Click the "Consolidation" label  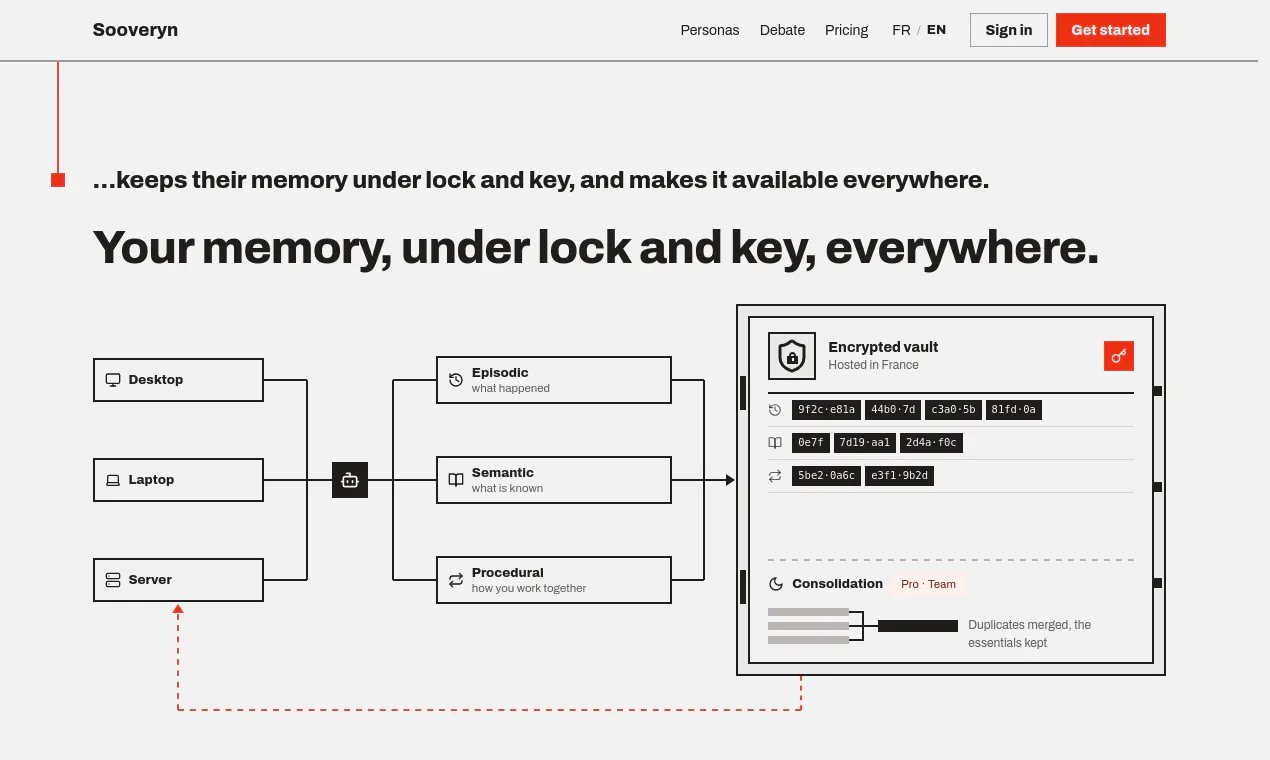(837, 584)
